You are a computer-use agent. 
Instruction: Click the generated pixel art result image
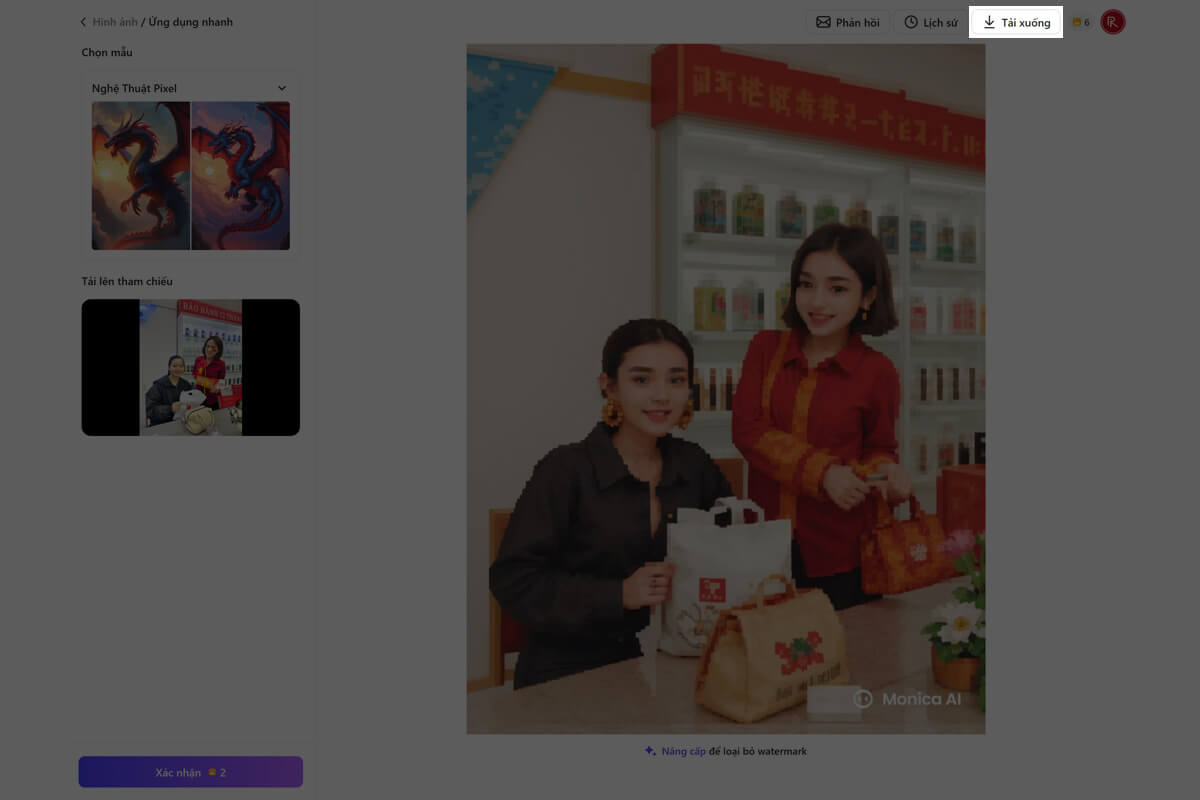coord(725,390)
